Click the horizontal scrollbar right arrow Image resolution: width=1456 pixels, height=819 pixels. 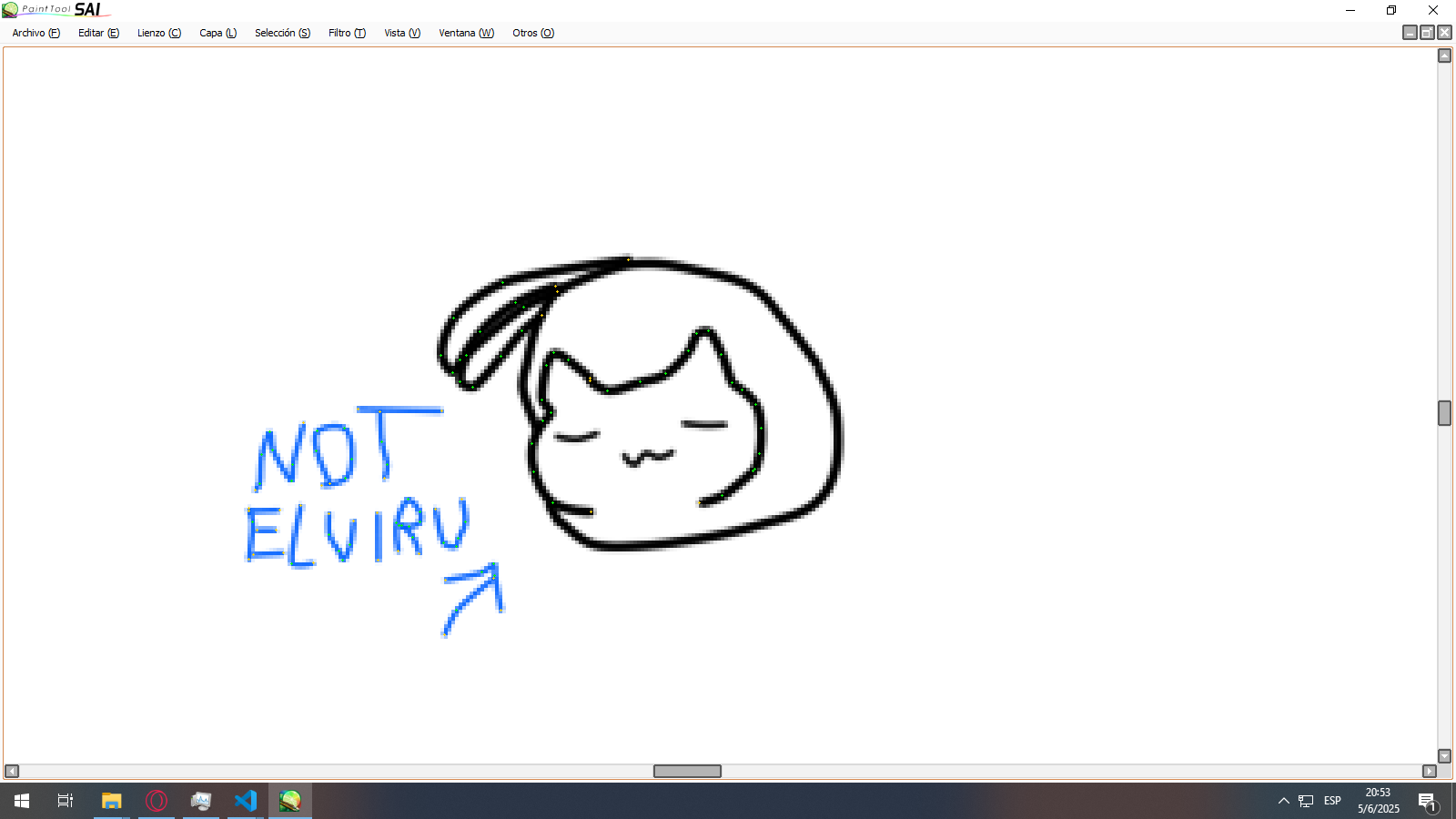1430,772
